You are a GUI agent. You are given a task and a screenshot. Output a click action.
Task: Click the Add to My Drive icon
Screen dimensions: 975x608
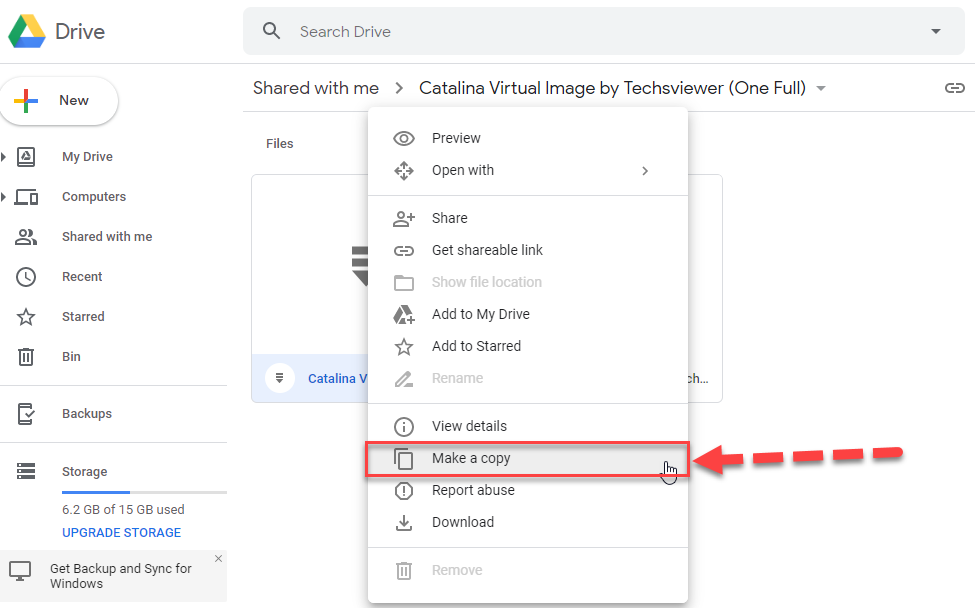pos(404,315)
